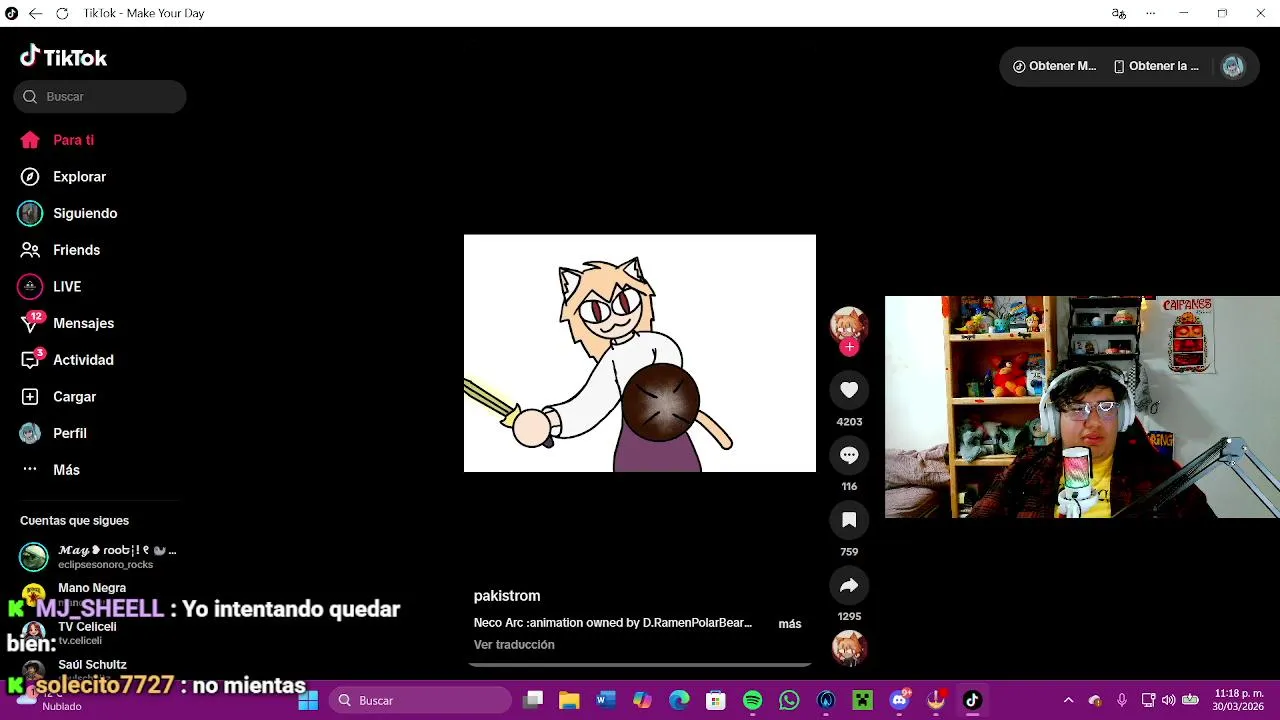Open Microsoft Store from taskbar
The image size is (1280, 720).
716,700
